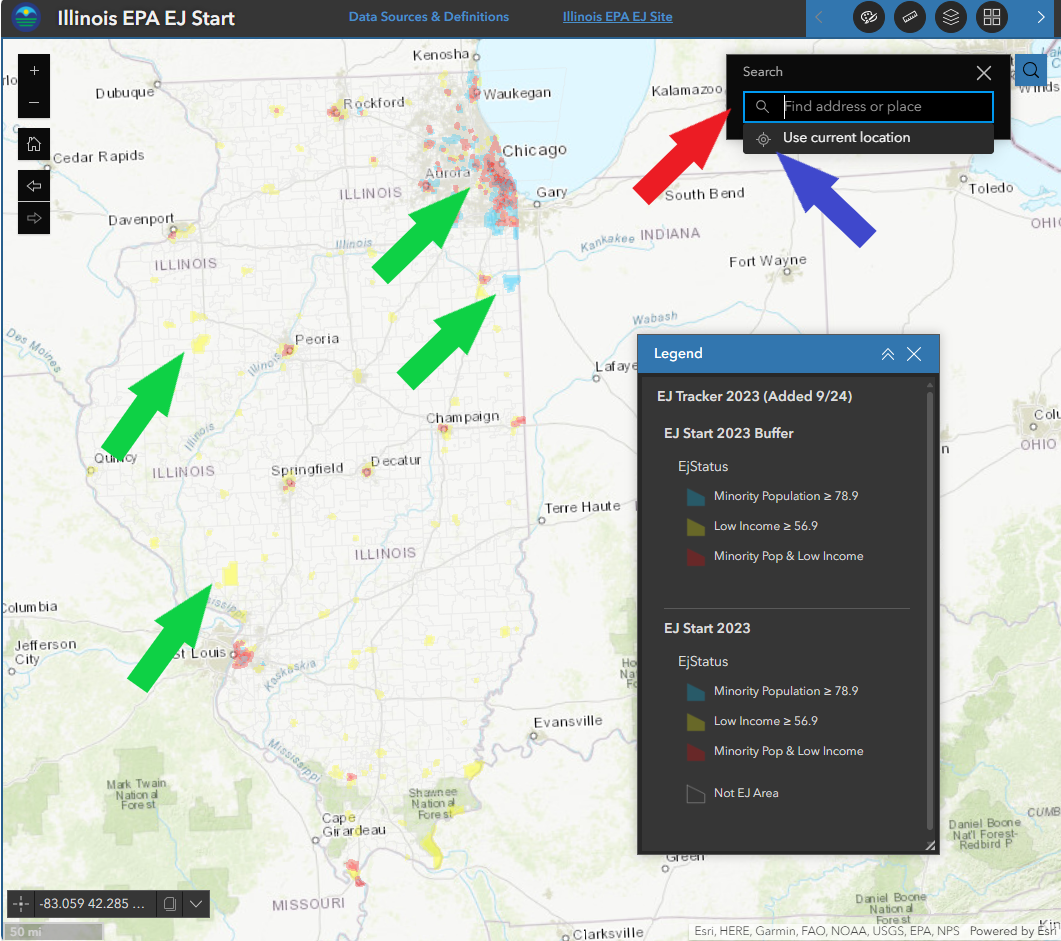Go back to previous map extent
Viewport: 1061px width, 941px height.
34,186
